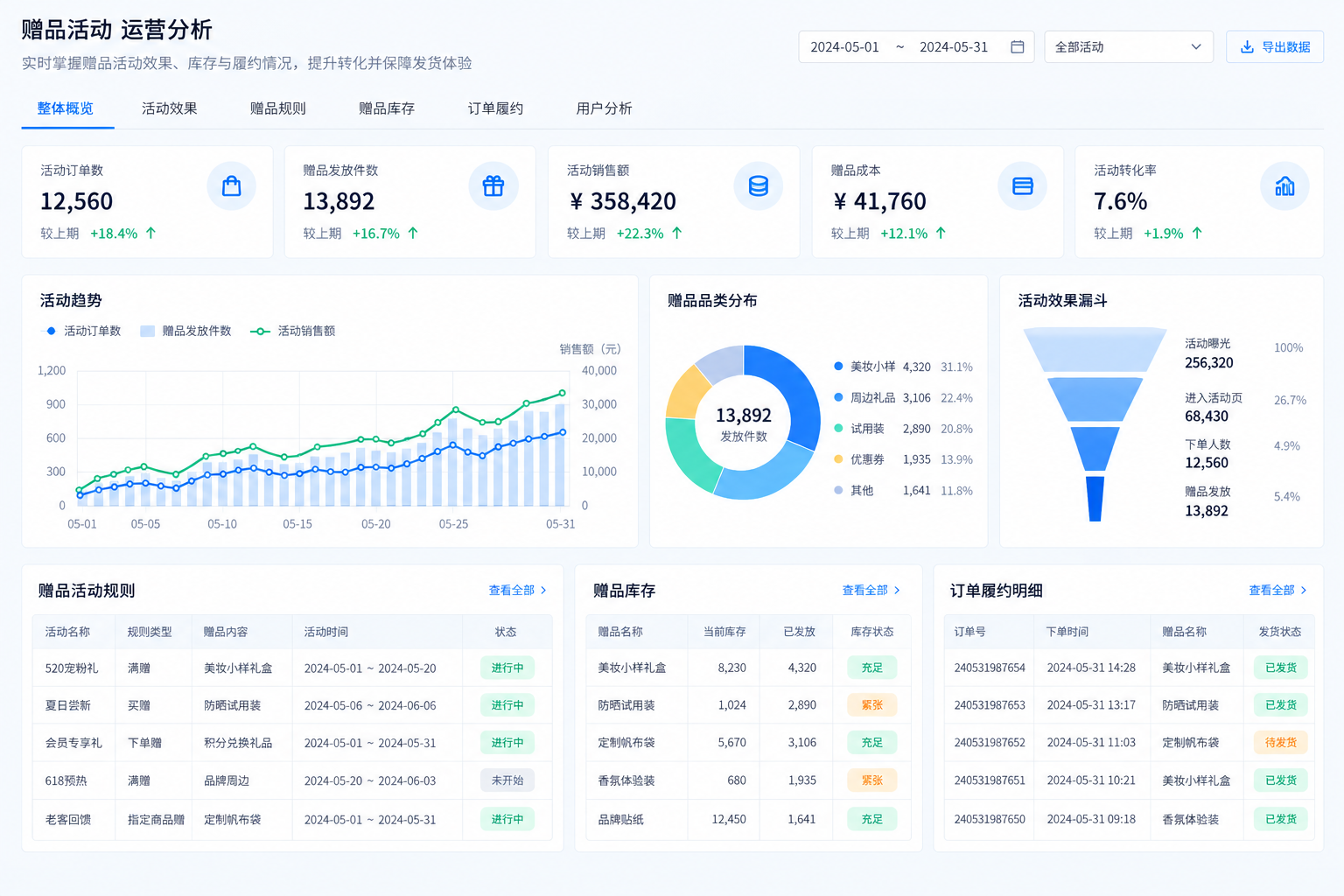Click the download icon on 导出数据
Screen dimensions: 1344x896
(x=1247, y=47)
